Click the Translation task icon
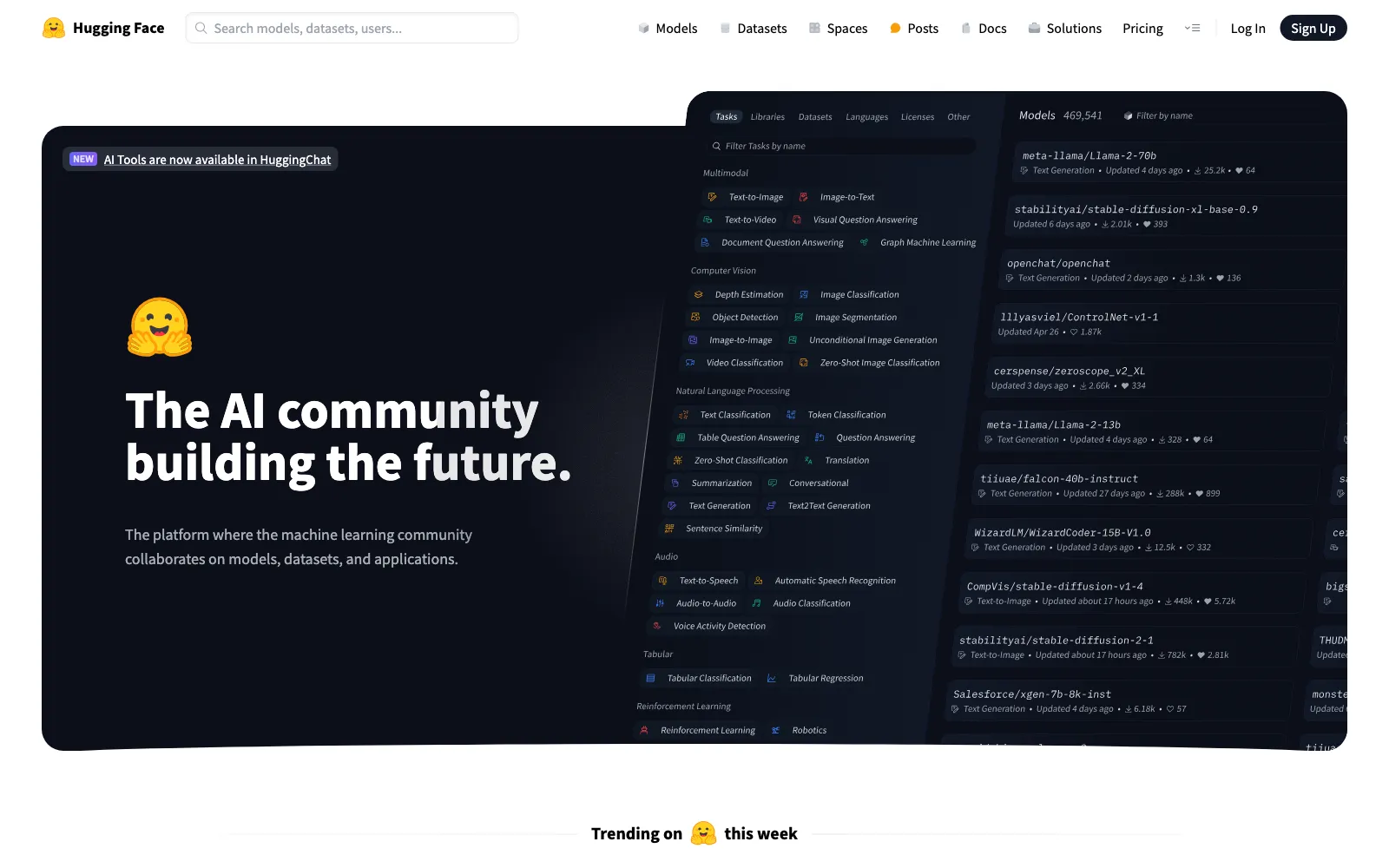The width and height of the screenshot is (1389, 868). [x=808, y=460]
